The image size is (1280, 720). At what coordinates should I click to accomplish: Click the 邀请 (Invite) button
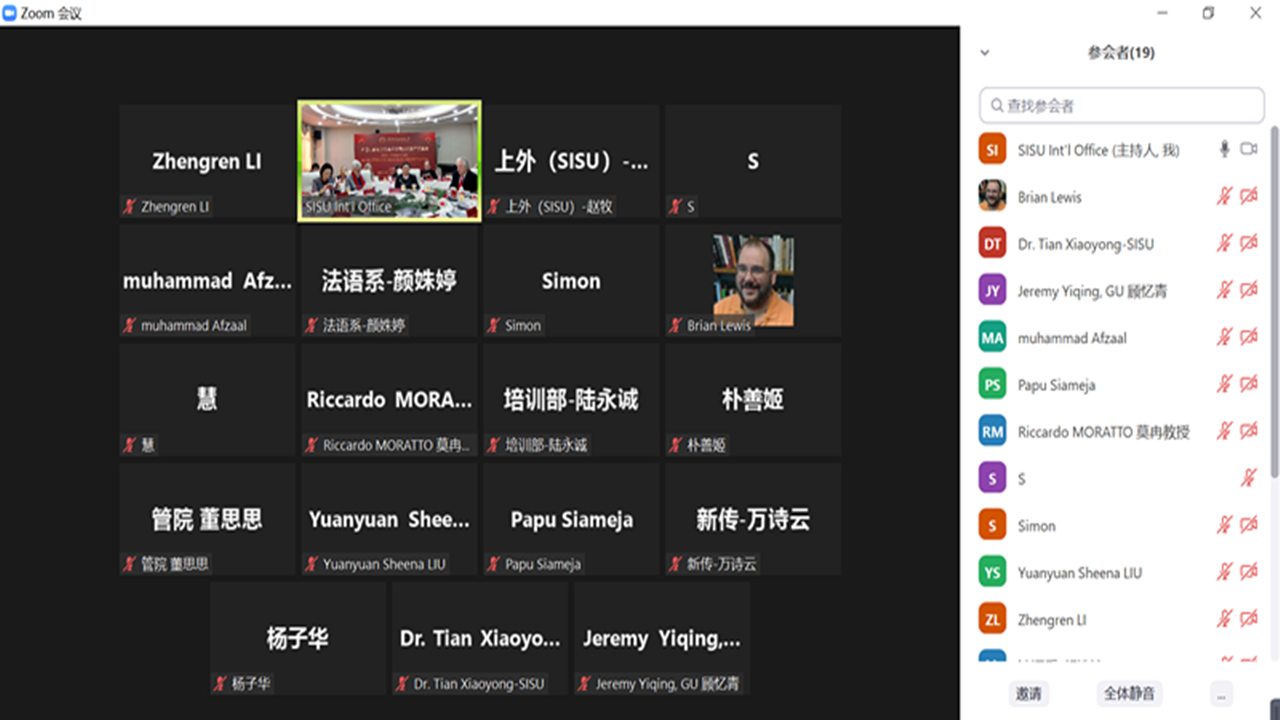(1028, 694)
